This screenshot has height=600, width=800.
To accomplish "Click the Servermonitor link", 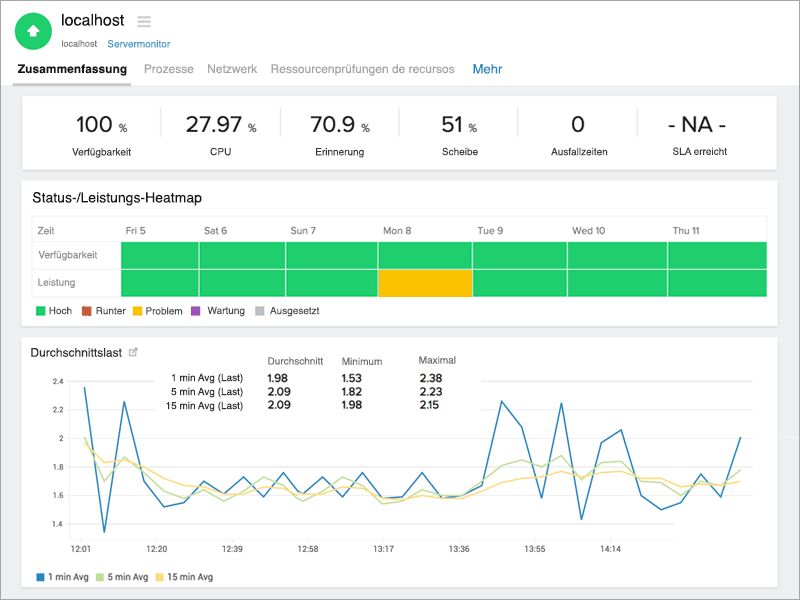I will pos(138,44).
